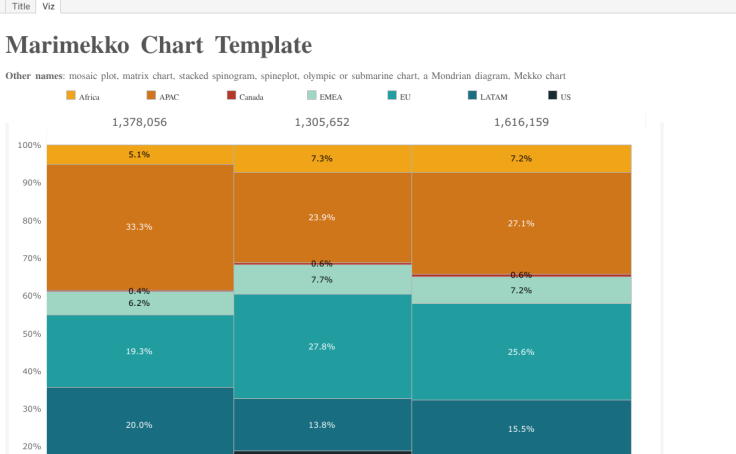
Task: Click the Africa legend color swatch
Action: [71, 96]
